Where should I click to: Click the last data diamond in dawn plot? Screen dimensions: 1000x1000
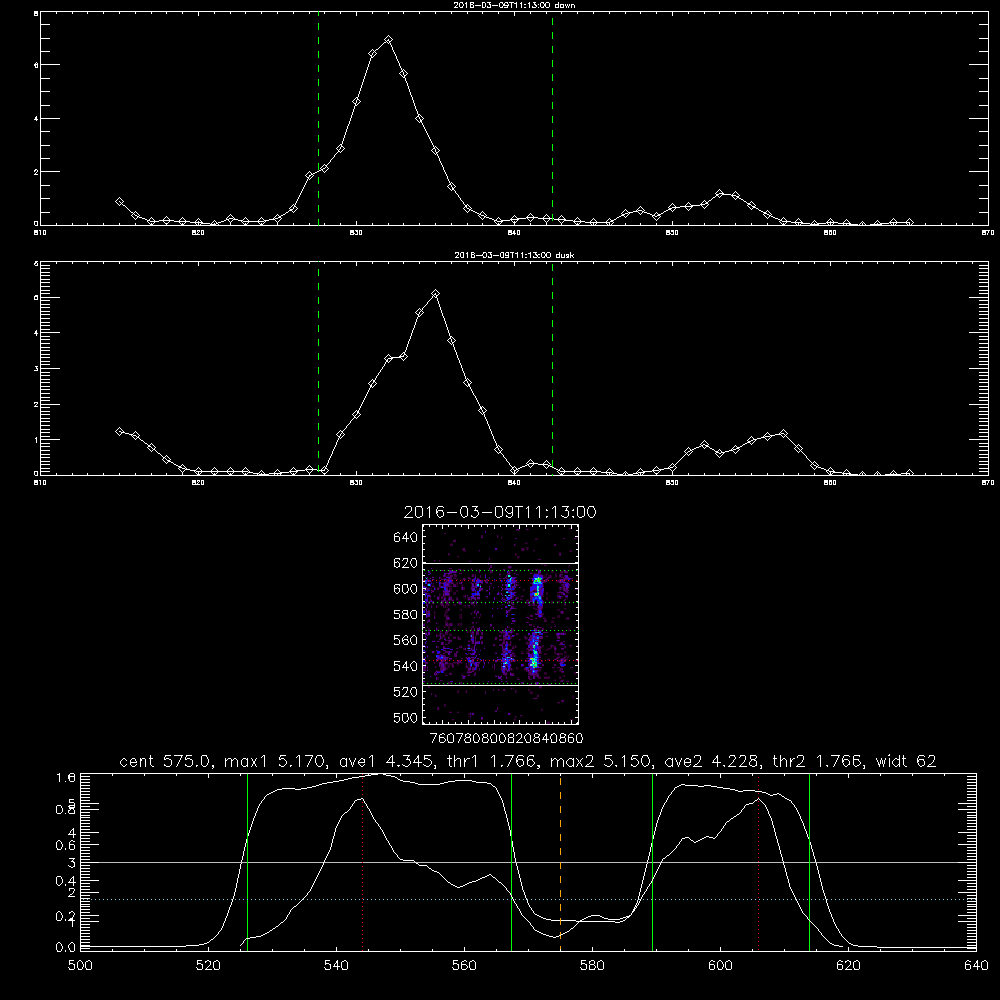909,222
